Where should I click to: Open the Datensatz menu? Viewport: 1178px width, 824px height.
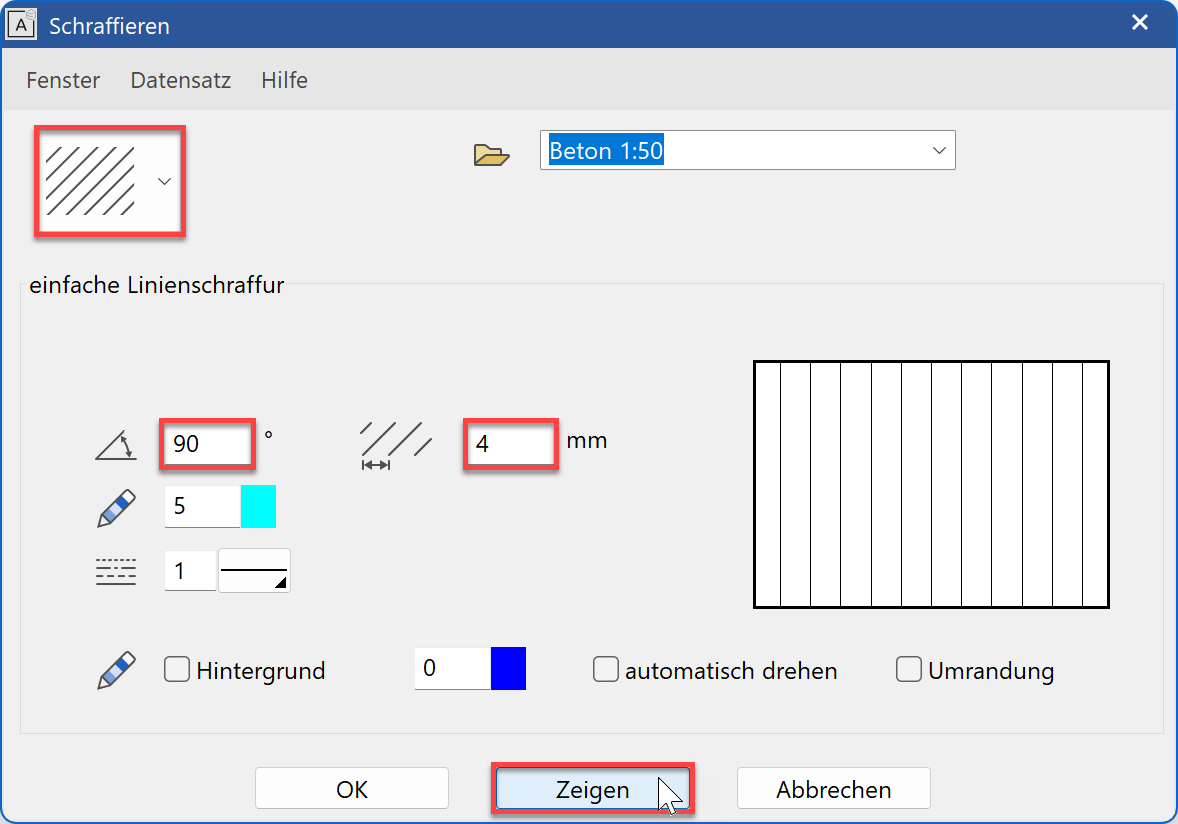point(180,80)
